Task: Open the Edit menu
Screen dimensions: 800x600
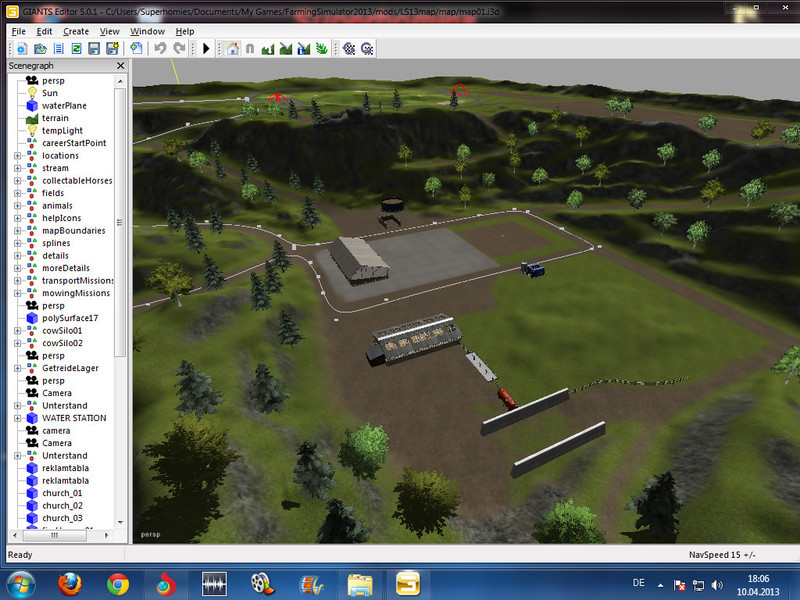Action: [x=44, y=32]
